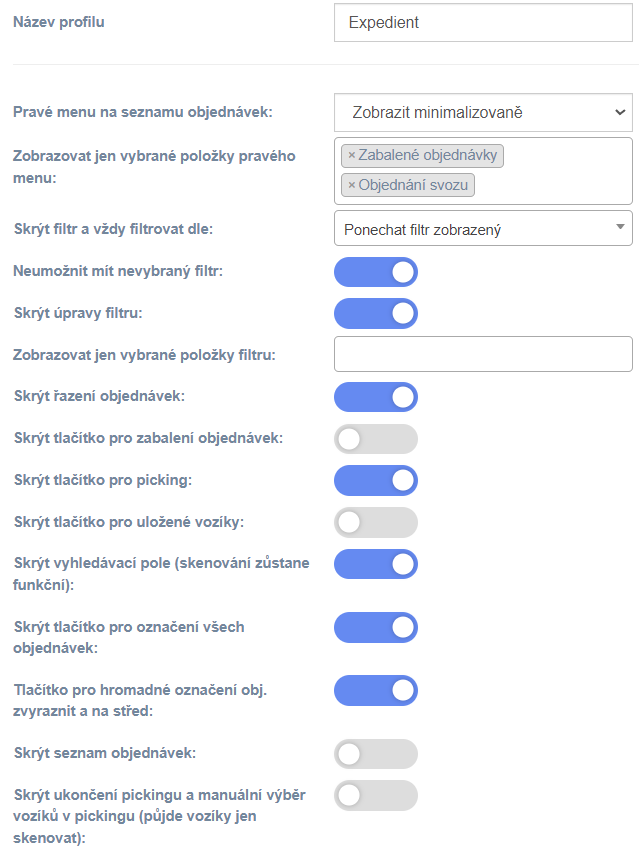Screen dimensions: 639x850
Task: Disable Skrýt tlačítko pro picking toggle
Action: click(376, 480)
